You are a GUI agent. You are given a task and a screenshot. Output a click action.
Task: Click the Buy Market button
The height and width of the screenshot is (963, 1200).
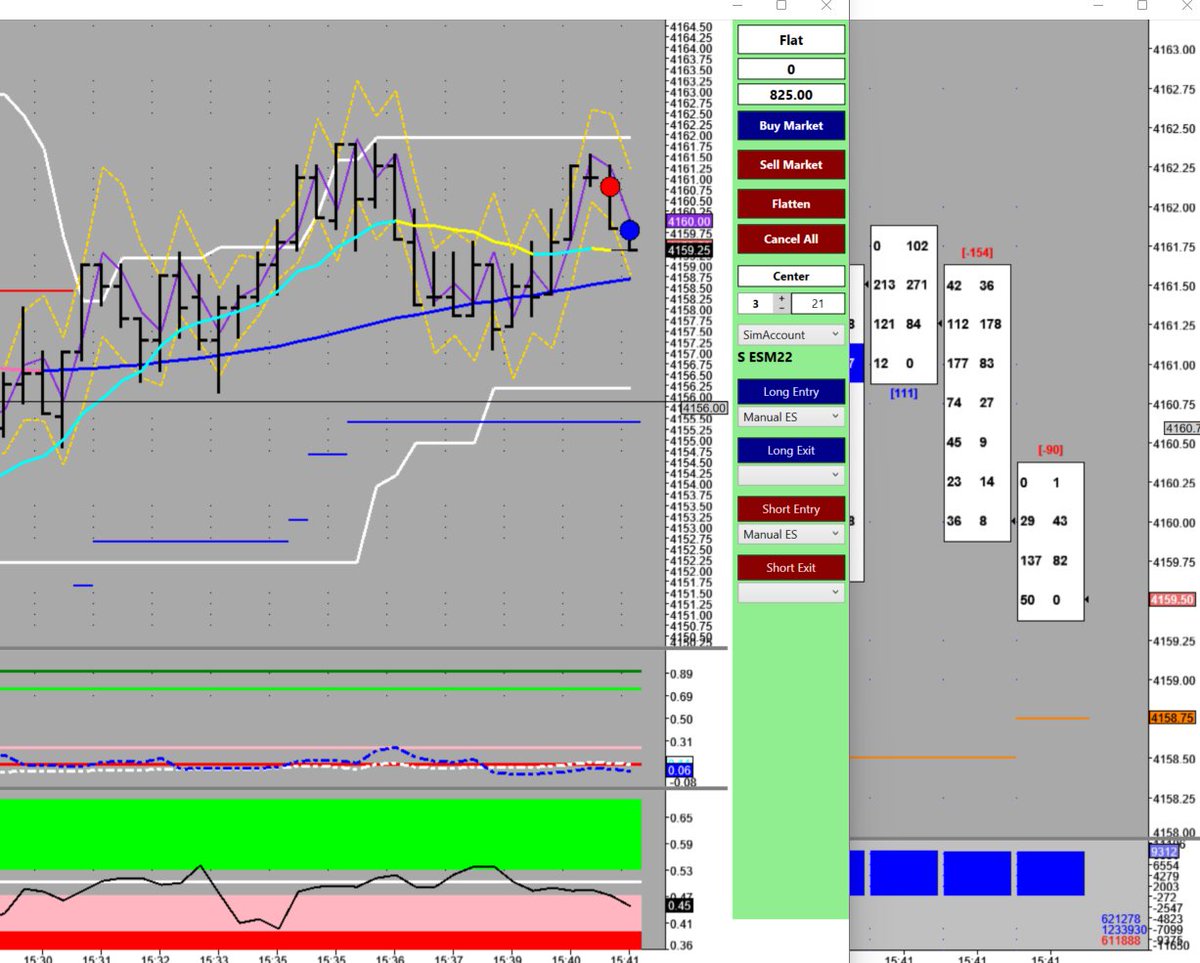point(791,126)
